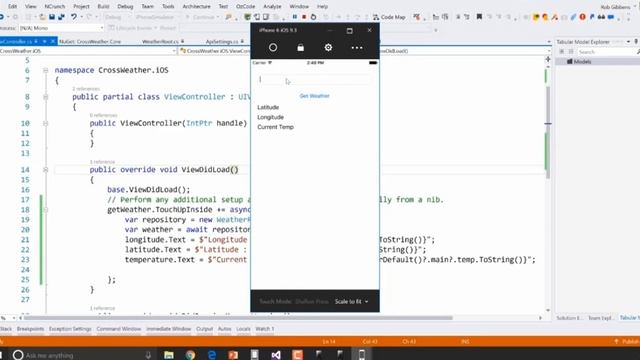Toggle the bookmark icon in the toolbar

click(479, 17)
